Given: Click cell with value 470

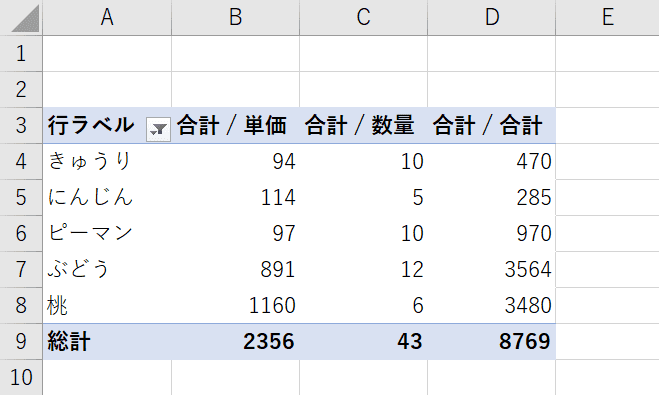Looking at the screenshot, I should [x=492, y=162].
